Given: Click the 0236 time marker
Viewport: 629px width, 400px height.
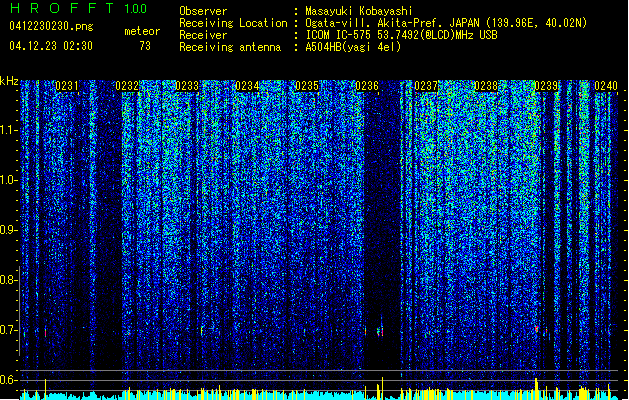Looking at the screenshot, I should point(367,86).
